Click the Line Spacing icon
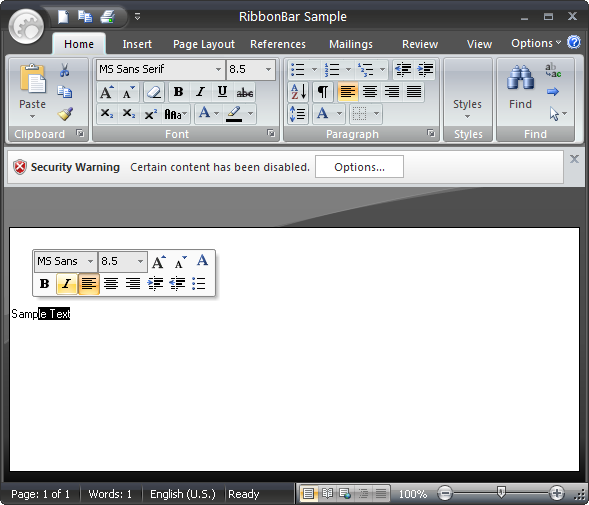This screenshot has height=505, width=589. [298, 114]
